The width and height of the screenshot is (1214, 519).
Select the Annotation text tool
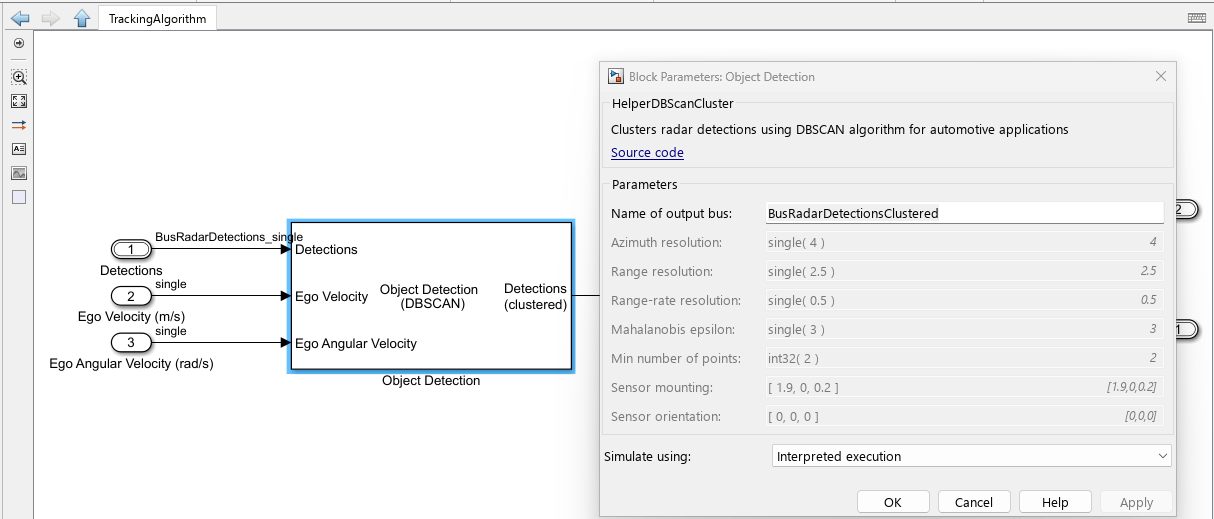pyautogui.click(x=19, y=149)
